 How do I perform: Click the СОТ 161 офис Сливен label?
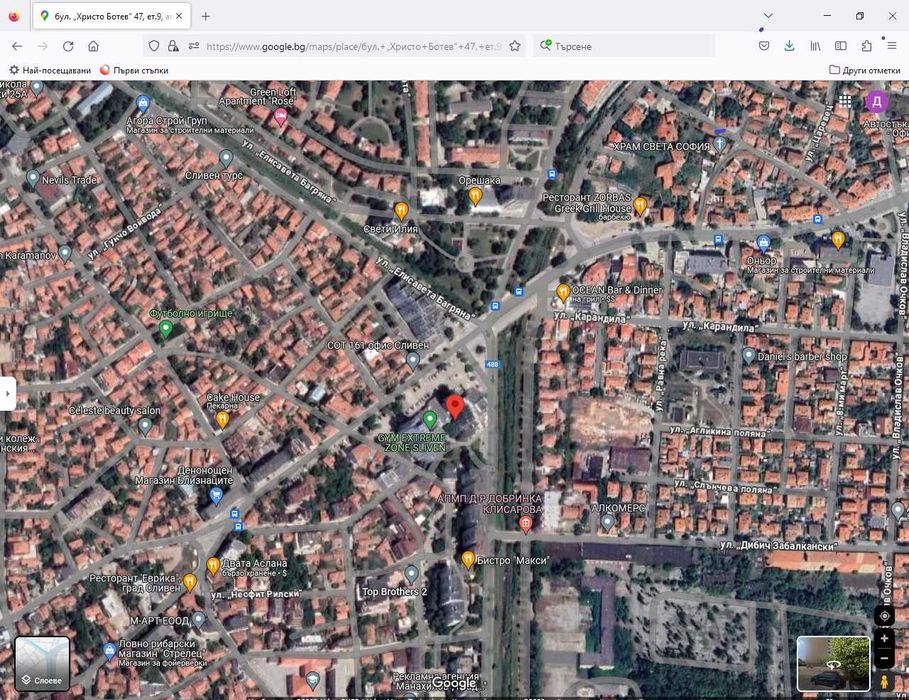pyautogui.click(x=378, y=345)
